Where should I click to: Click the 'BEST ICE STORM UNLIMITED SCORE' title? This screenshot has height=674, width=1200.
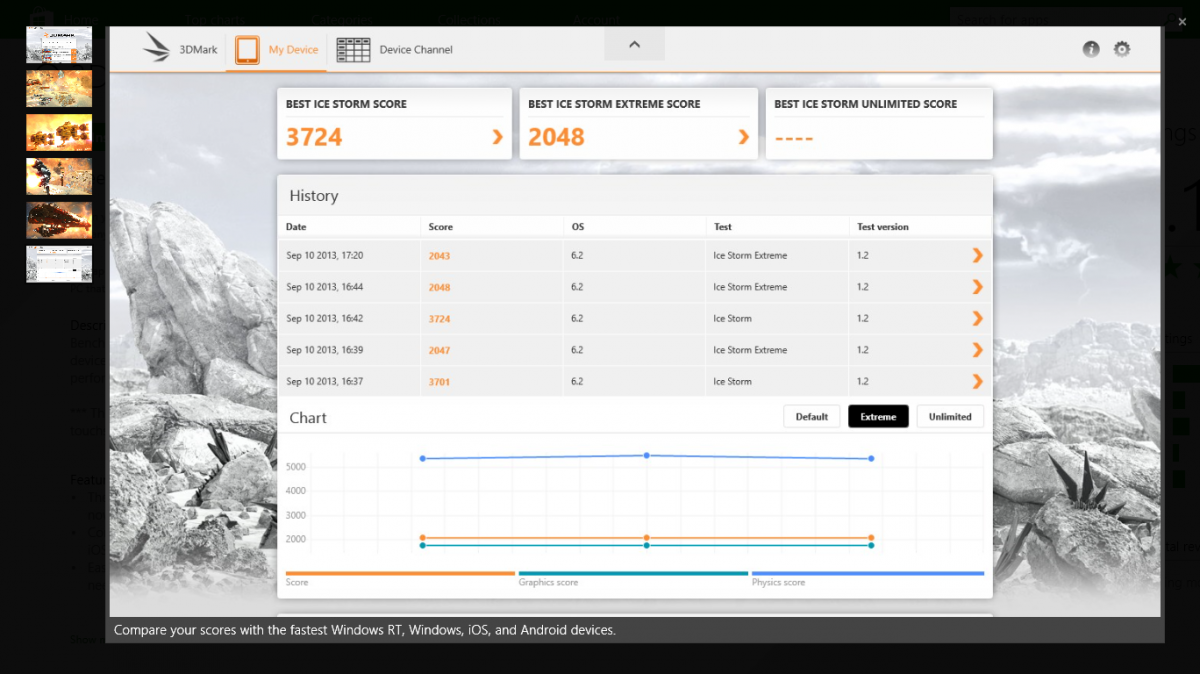[866, 104]
